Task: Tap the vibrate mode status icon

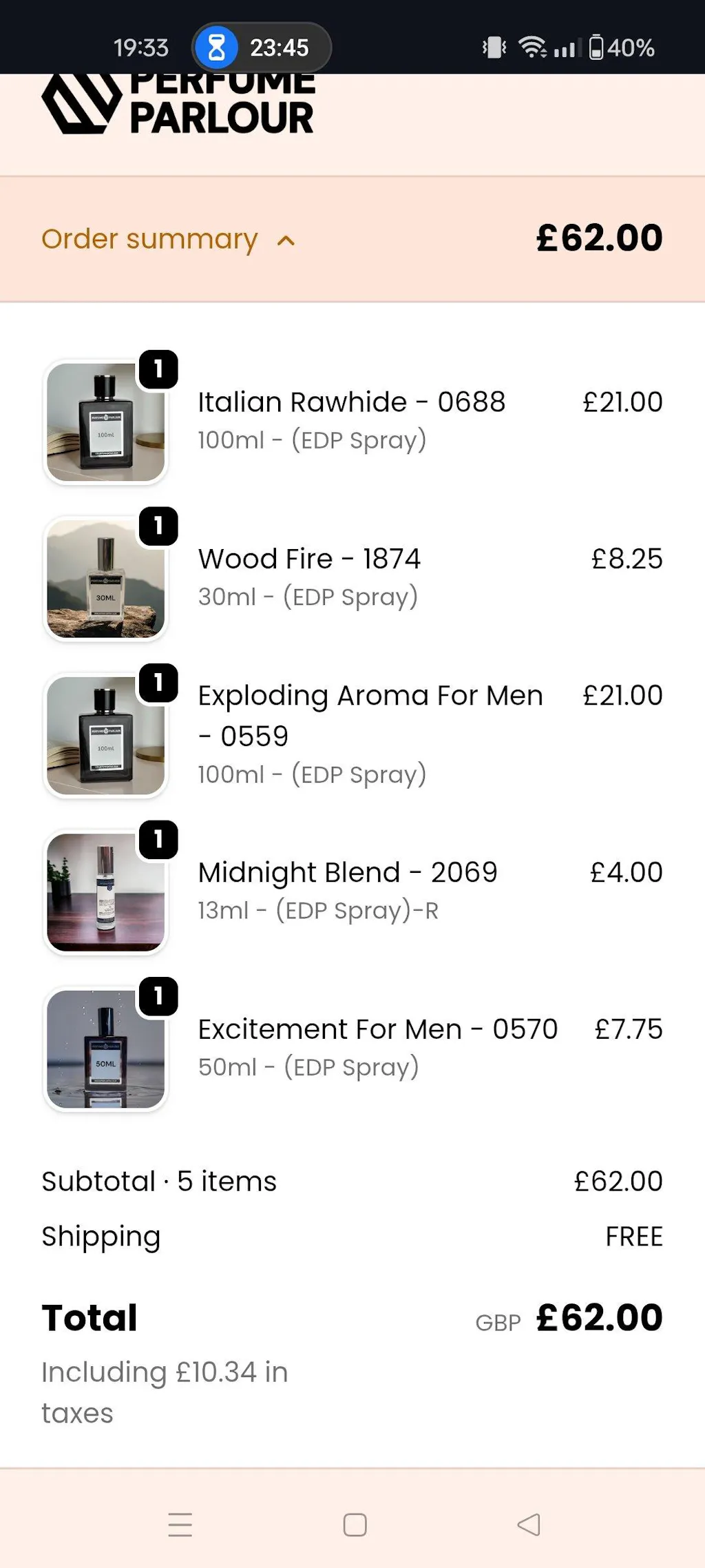Action: coord(494,48)
